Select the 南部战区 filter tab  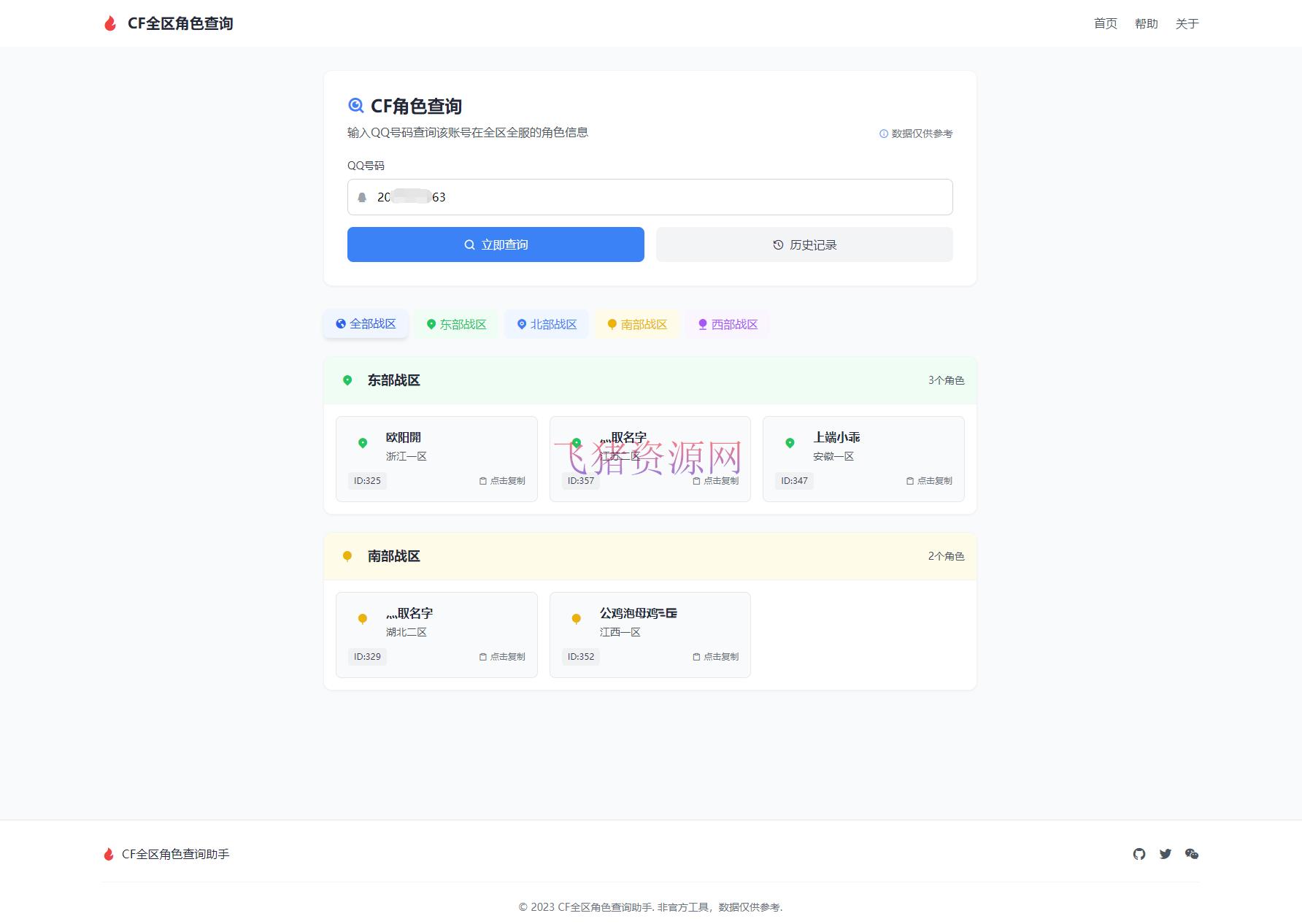click(637, 324)
